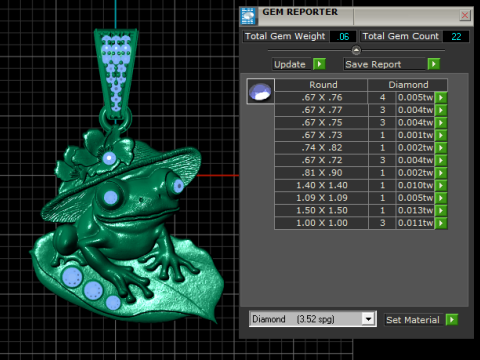
Task: Click green arrow for 1.00 X 1.00 row
Action: [x=441, y=223]
